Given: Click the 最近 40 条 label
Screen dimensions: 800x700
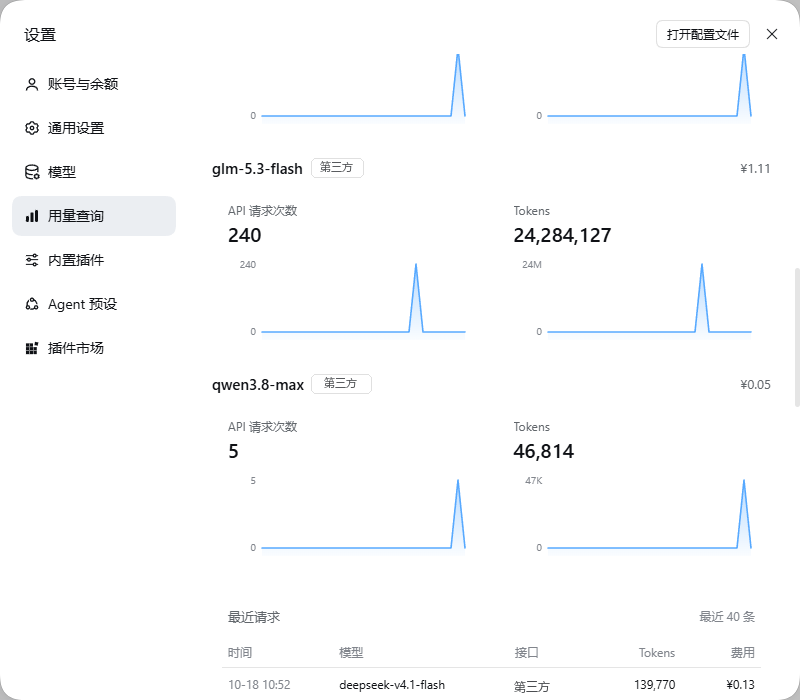Looking at the screenshot, I should tap(727, 617).
